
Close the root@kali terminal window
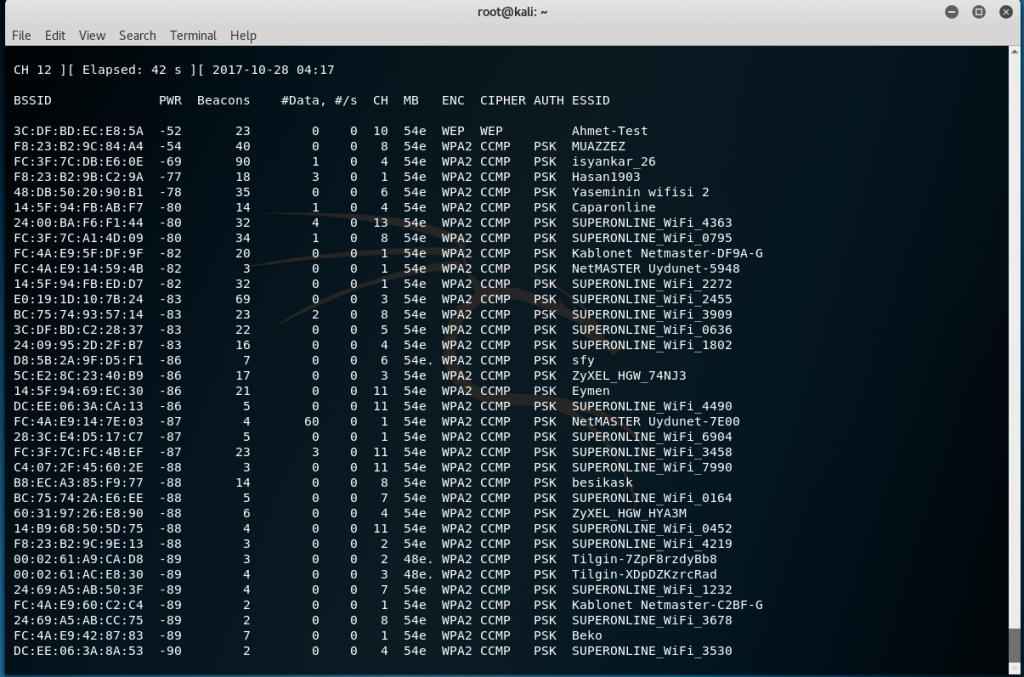pyautogui.click(x=1006, y=12)
